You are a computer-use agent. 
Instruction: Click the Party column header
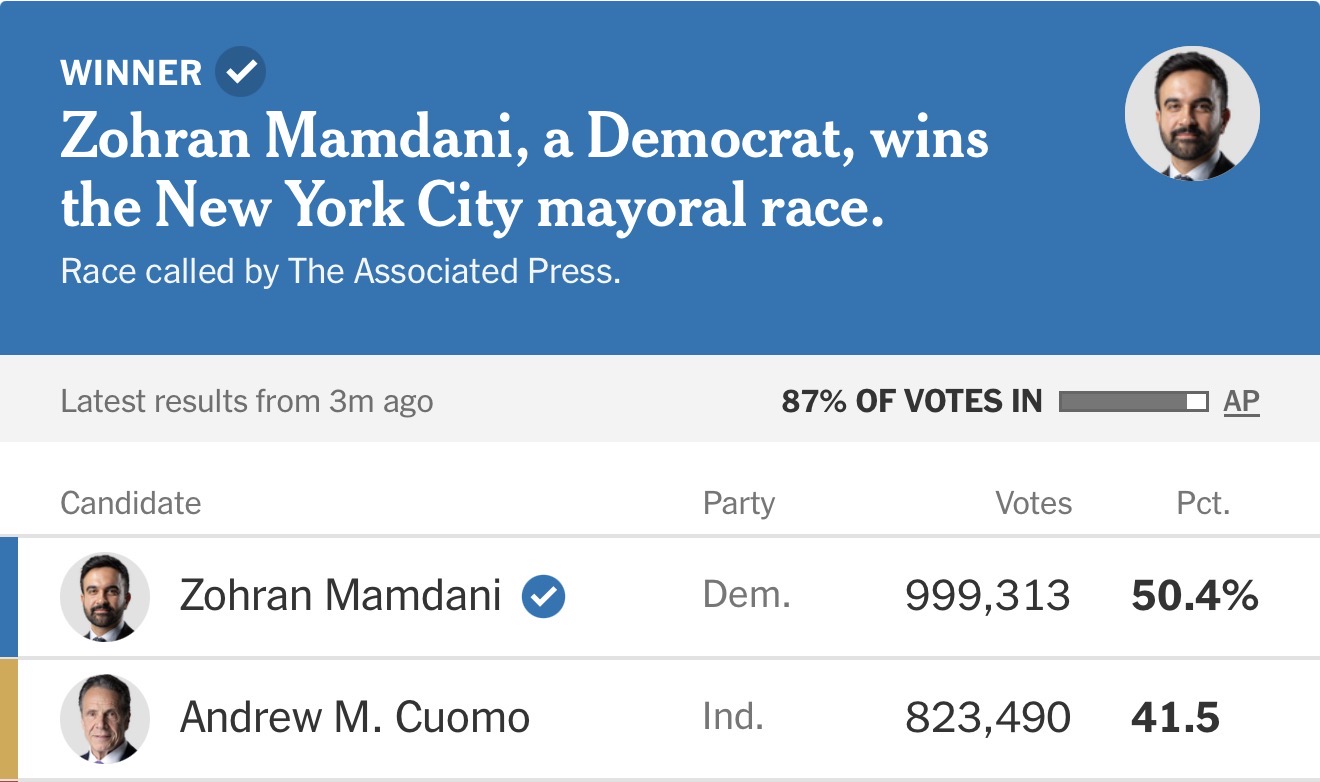click(x=738, y=503)
